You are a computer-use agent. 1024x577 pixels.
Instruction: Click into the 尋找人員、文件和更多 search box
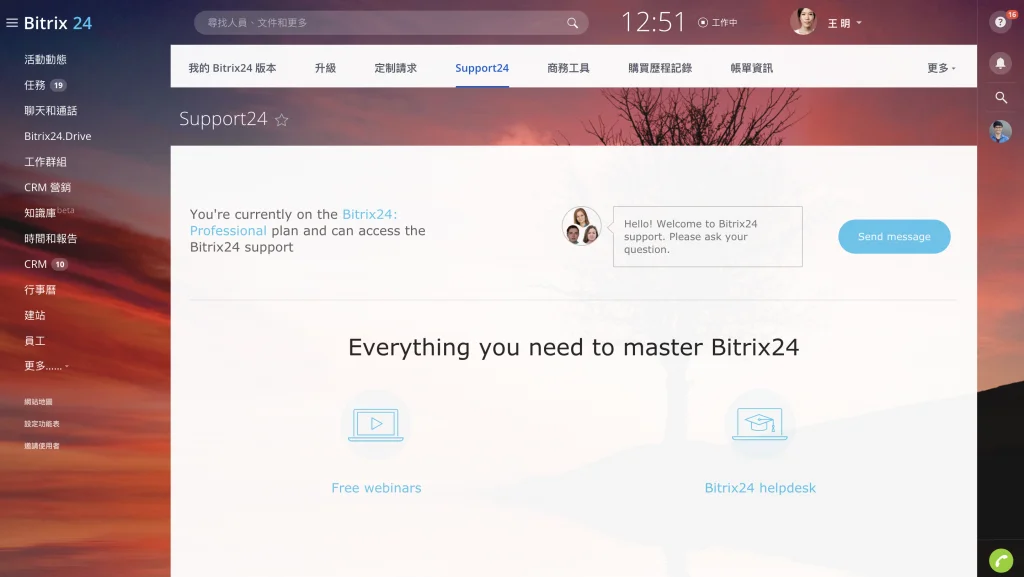point(380,23)
